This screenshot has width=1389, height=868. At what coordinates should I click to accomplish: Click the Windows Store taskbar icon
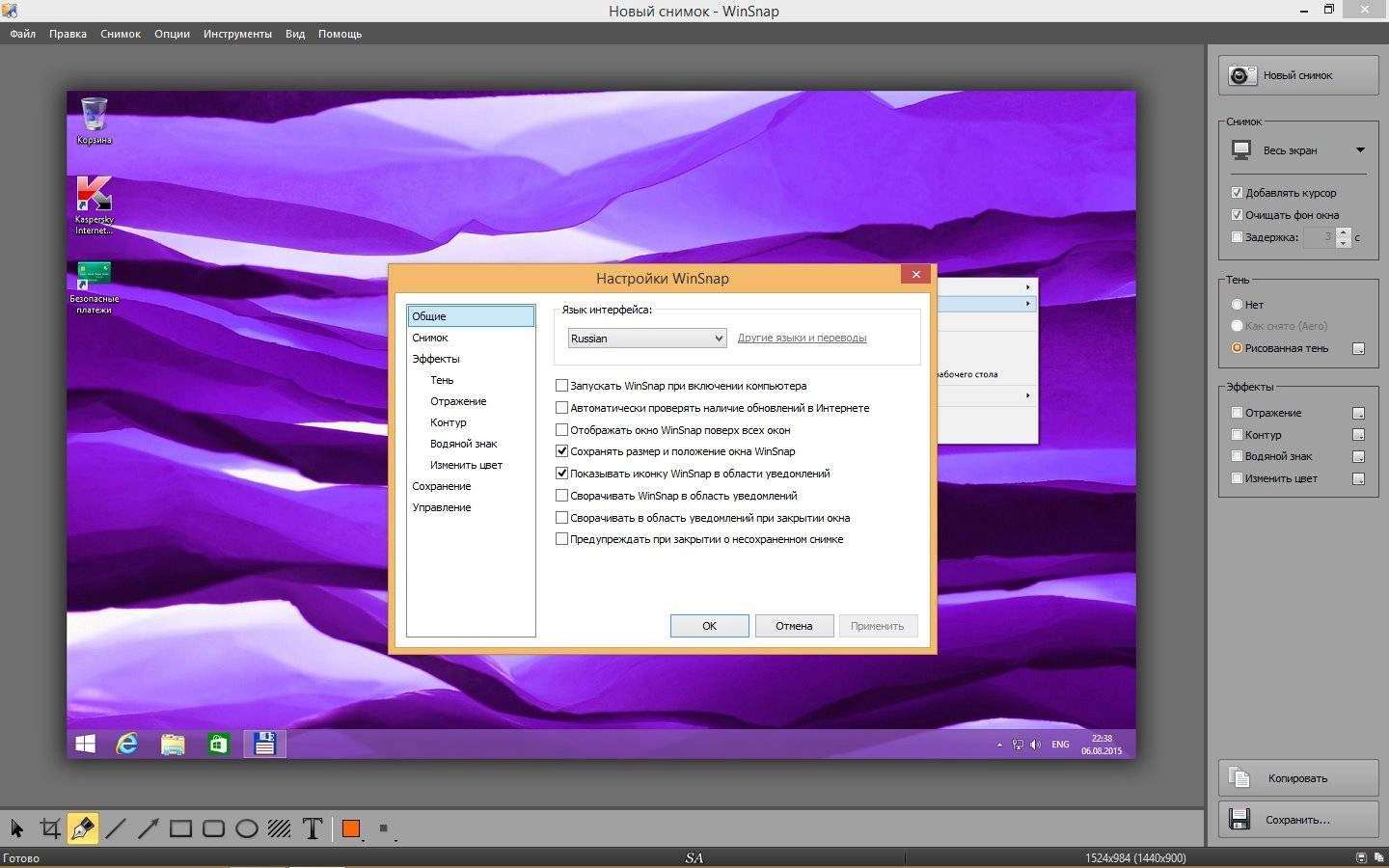pos(219,744)
